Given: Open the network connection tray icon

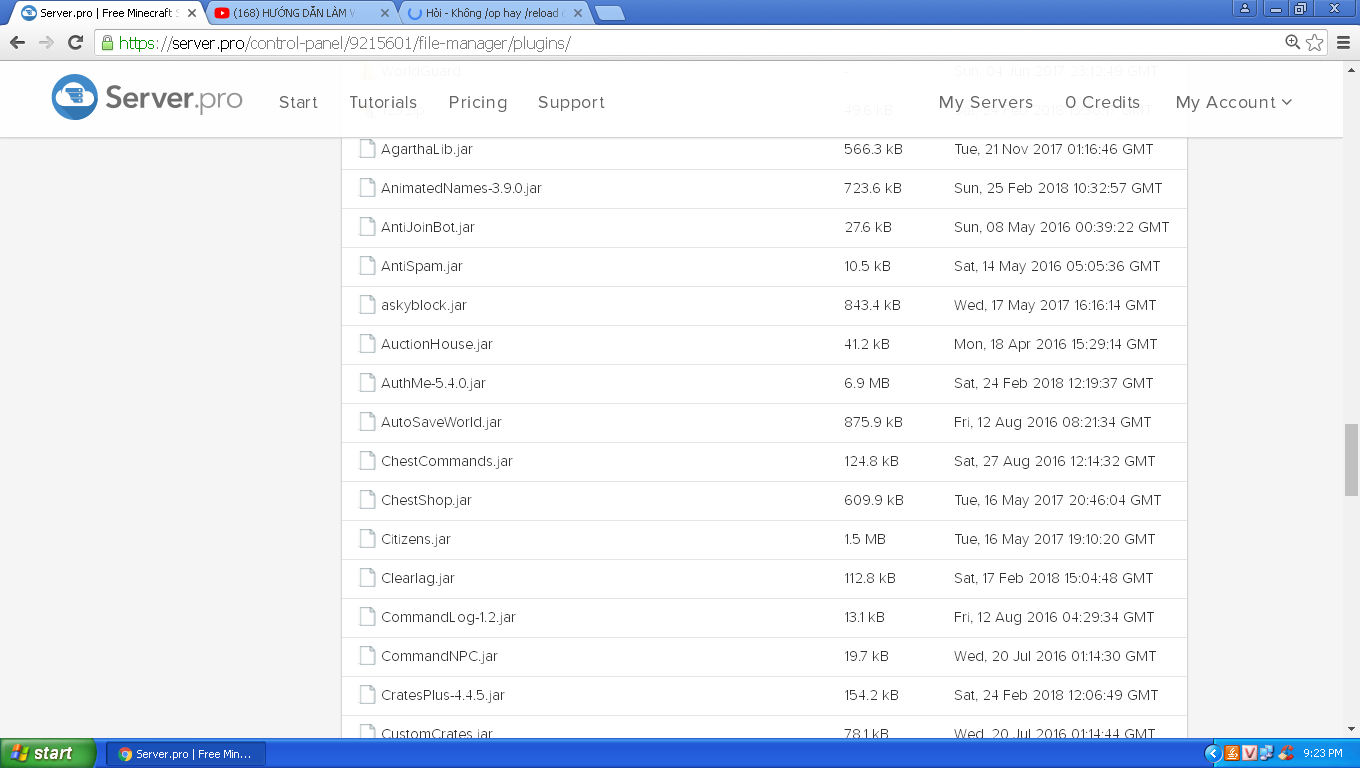Looking at the screenshot, I should coord(1266,753).
